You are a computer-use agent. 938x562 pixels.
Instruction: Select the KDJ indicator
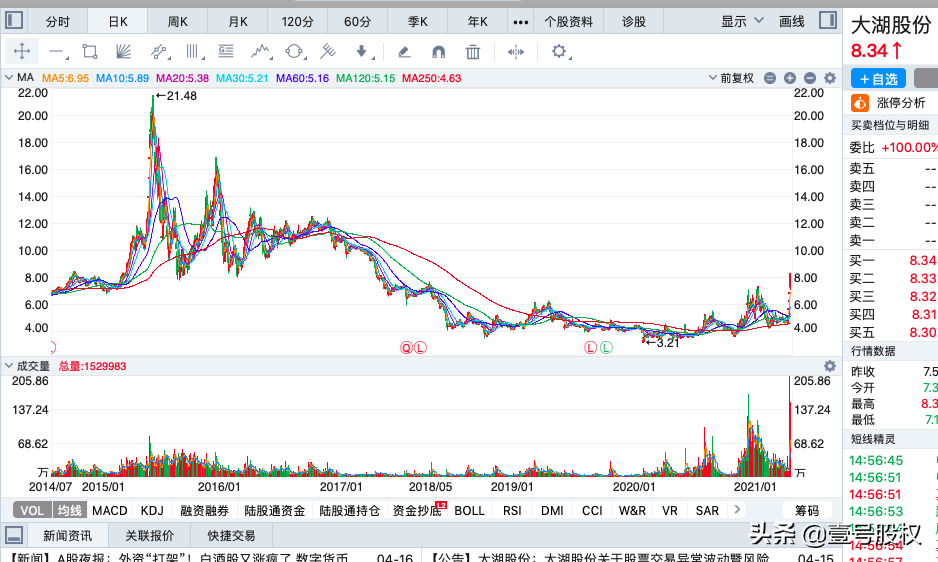(152, 511)
